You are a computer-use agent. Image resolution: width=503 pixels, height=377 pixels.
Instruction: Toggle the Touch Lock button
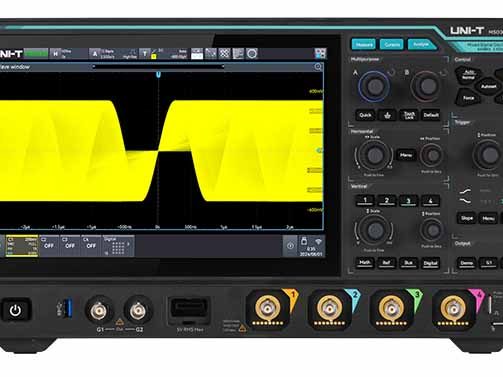click(x=409, y=115)
